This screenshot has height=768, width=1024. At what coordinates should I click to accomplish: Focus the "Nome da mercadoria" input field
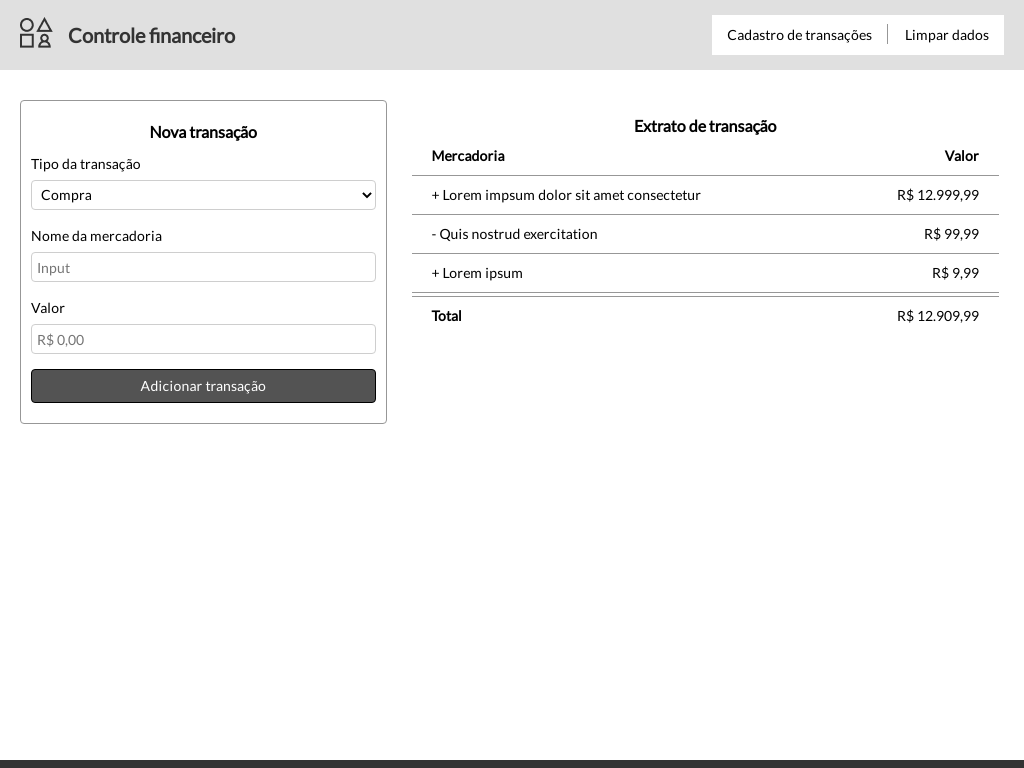coord(203,267)
